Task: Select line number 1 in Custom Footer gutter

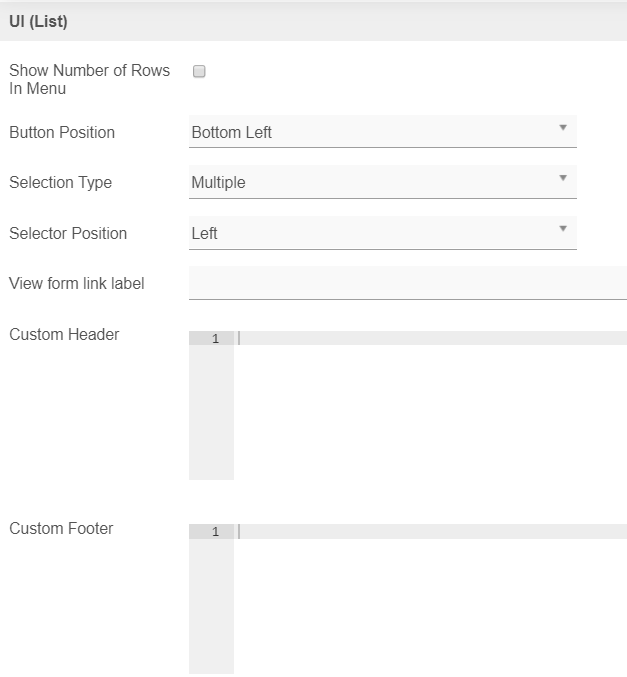Action: pyautogui.click(x=214, y=532)
